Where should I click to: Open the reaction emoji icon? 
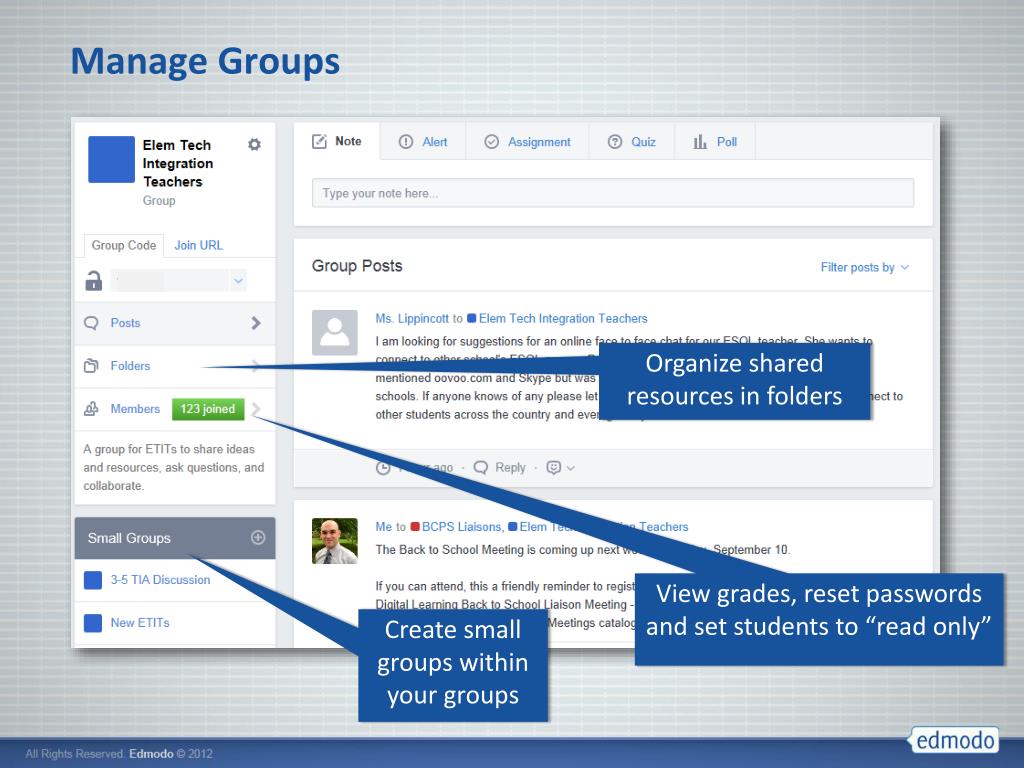(x=553, y=468)
